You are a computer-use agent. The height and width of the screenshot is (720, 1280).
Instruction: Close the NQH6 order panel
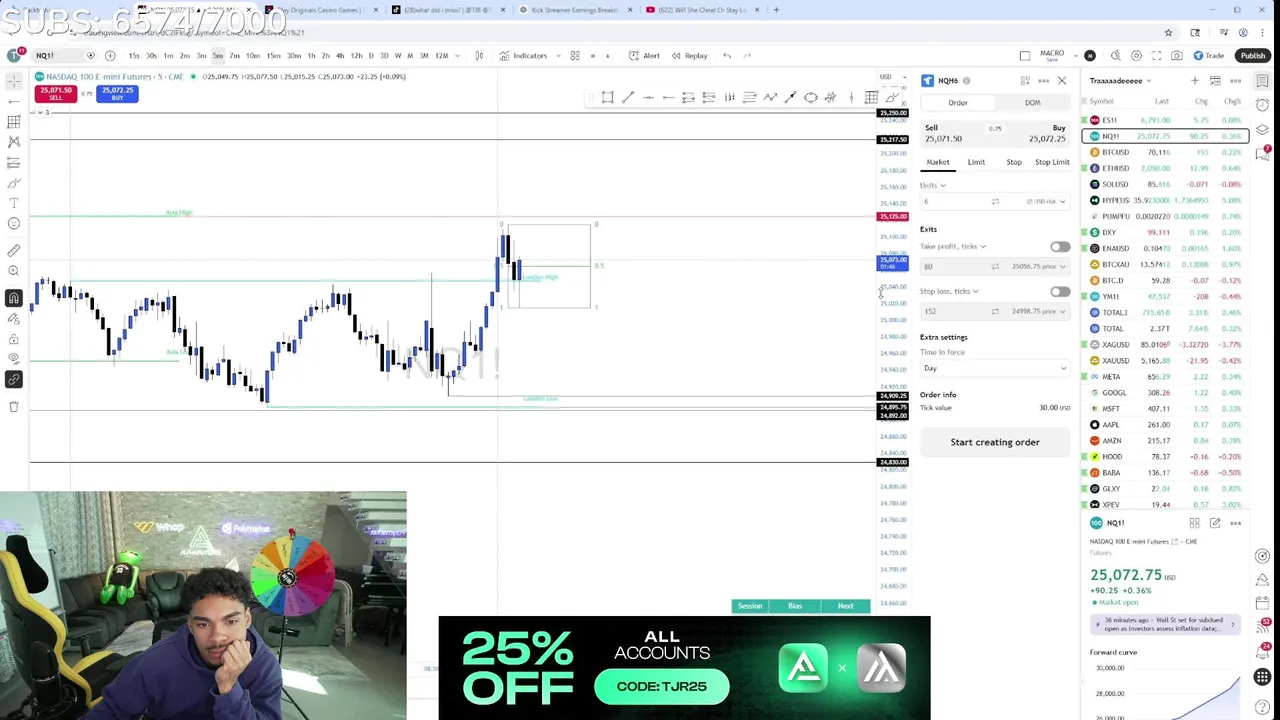point(1062,81)
